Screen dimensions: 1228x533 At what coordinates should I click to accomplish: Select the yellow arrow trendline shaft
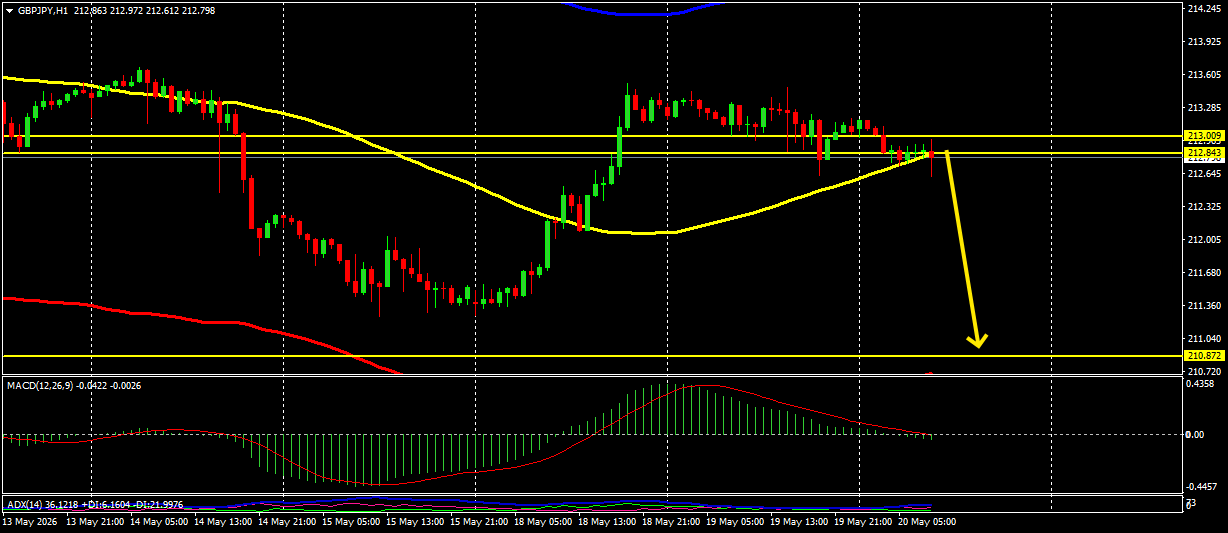pos(962,245)
